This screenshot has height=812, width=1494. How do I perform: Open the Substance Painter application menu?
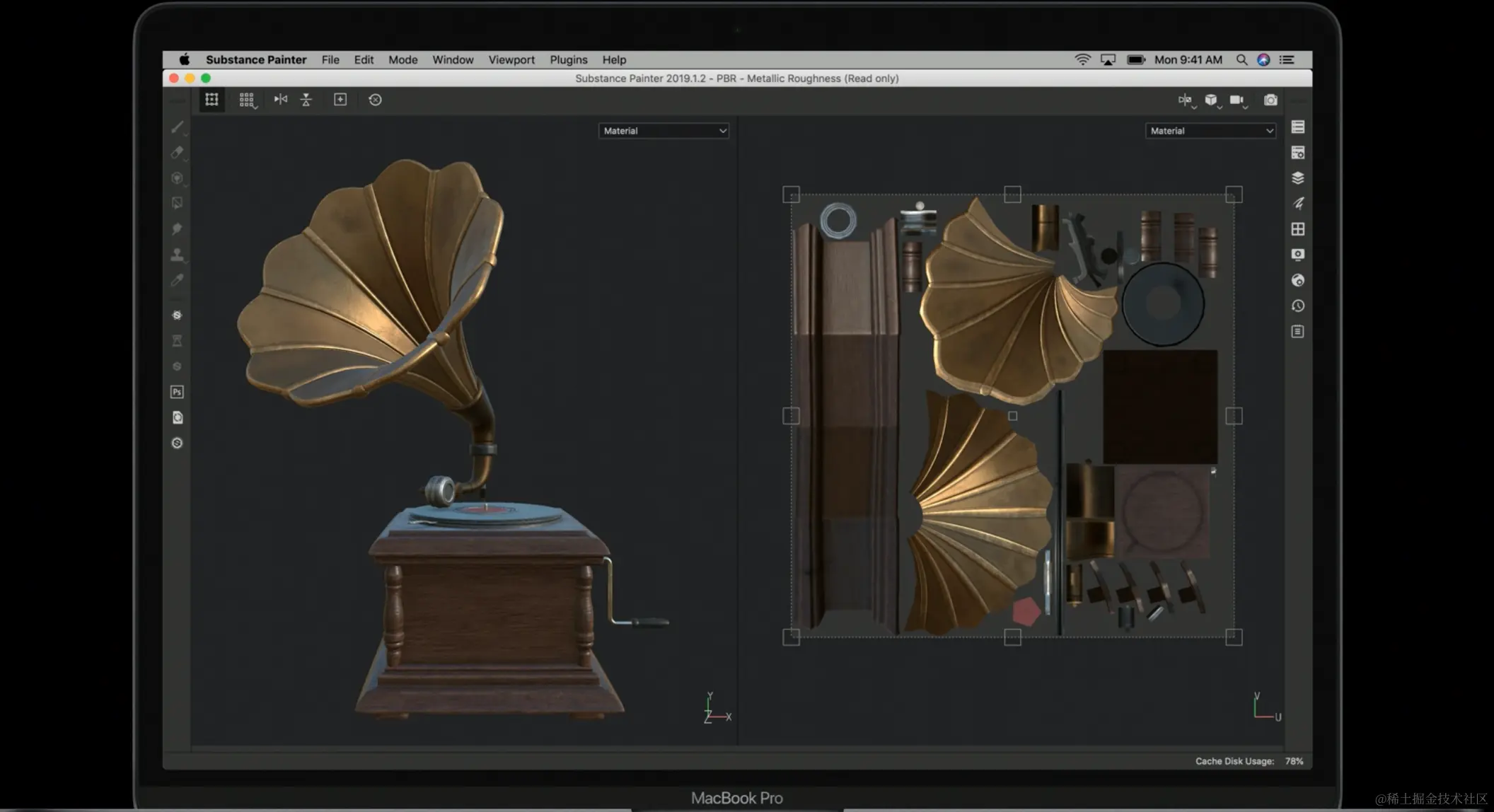(x=256, y=60)
